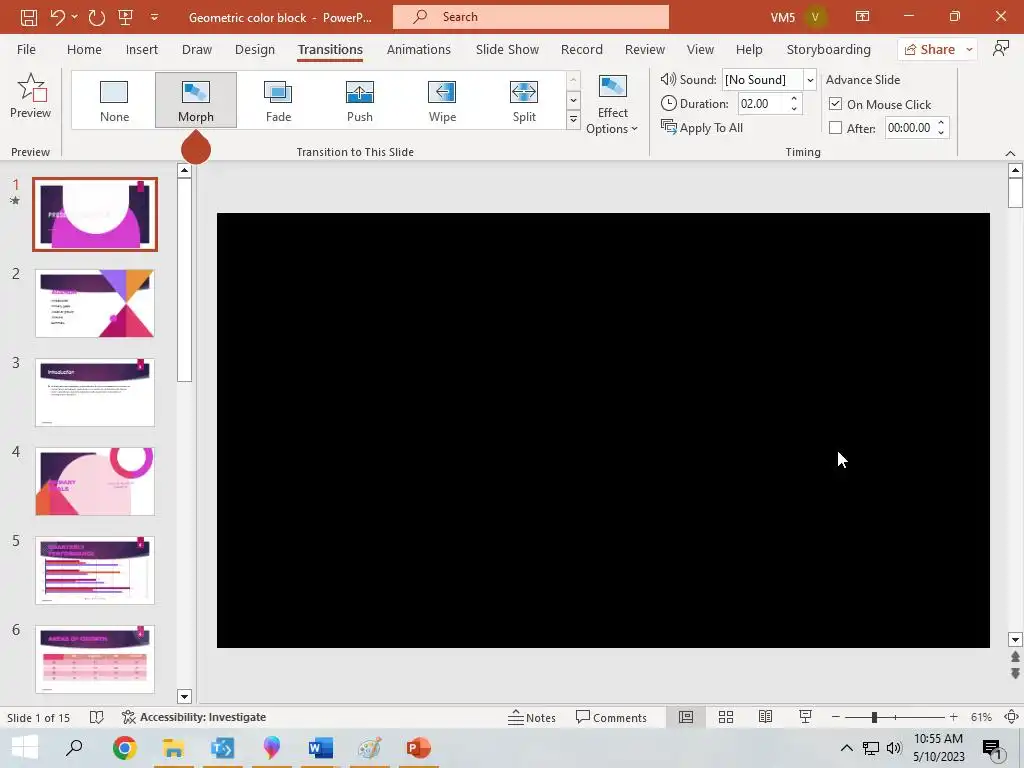Viewport: 1024px width, 768px height.
Task: Show the next row of the transition gallery
Action: [573, 100]
